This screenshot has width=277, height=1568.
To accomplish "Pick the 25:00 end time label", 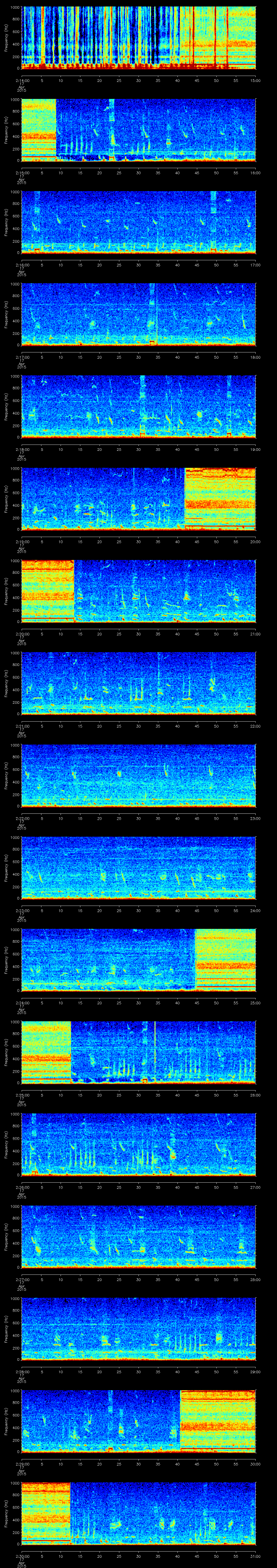I will [x=255, y=1003].
